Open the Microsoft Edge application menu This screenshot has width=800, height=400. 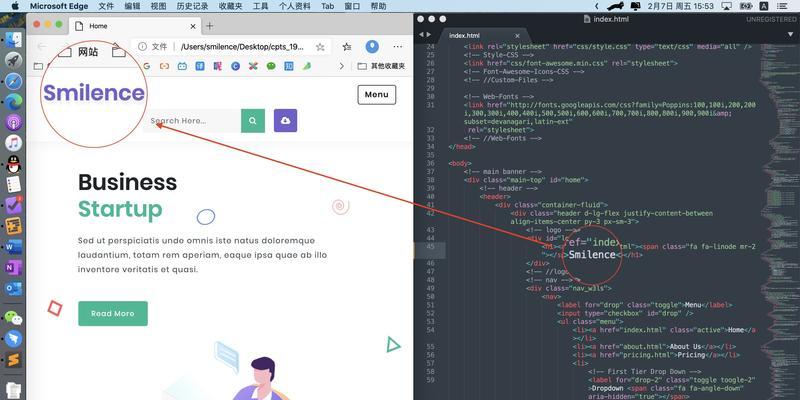coord(59,6)
